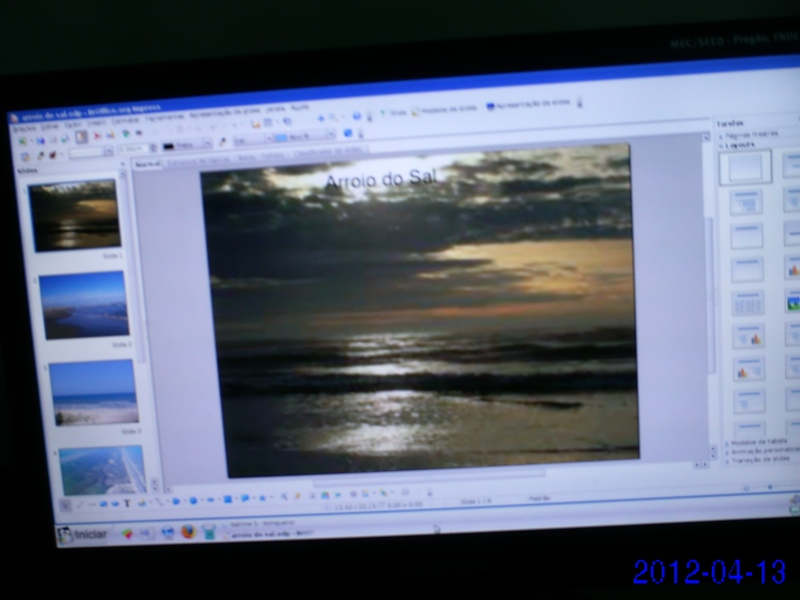The height and width of the screenshot is (600, 800).
Task: Choose the Ellipse drawing tool
Action: 115,504
